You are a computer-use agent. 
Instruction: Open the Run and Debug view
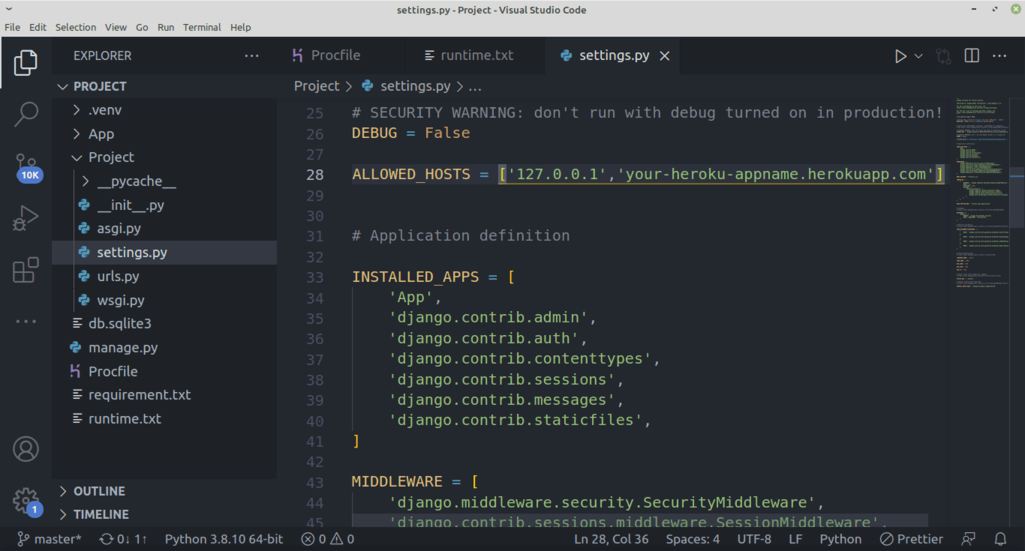[x=25, y=218]
